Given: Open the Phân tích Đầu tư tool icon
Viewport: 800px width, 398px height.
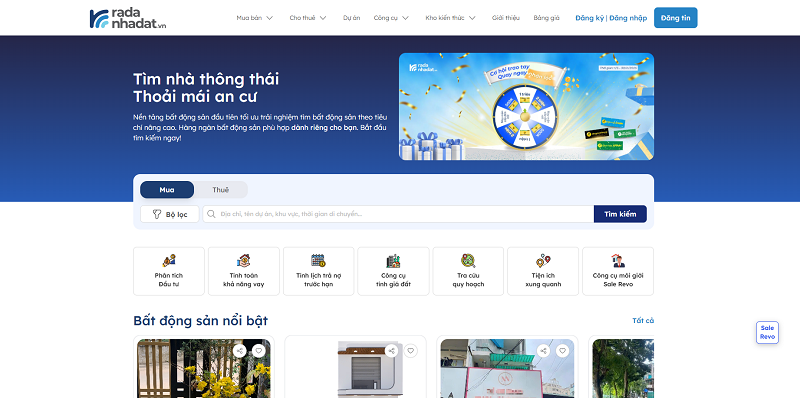Looking at the screenshot, I should tap(169, 271).
